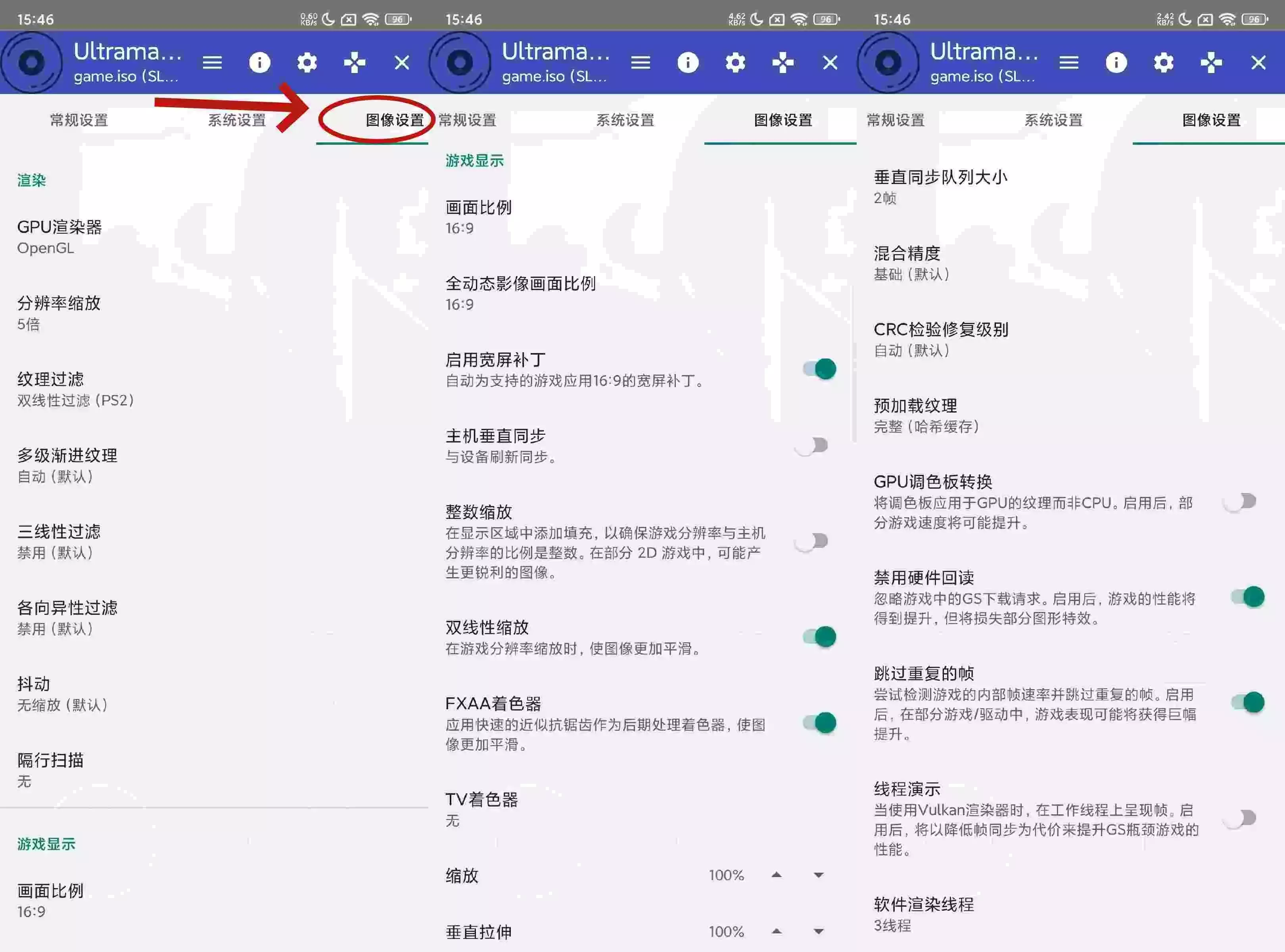Decrease 垂直拉伸 with its down arrow
1285x952 pixels.
[818, 931]
